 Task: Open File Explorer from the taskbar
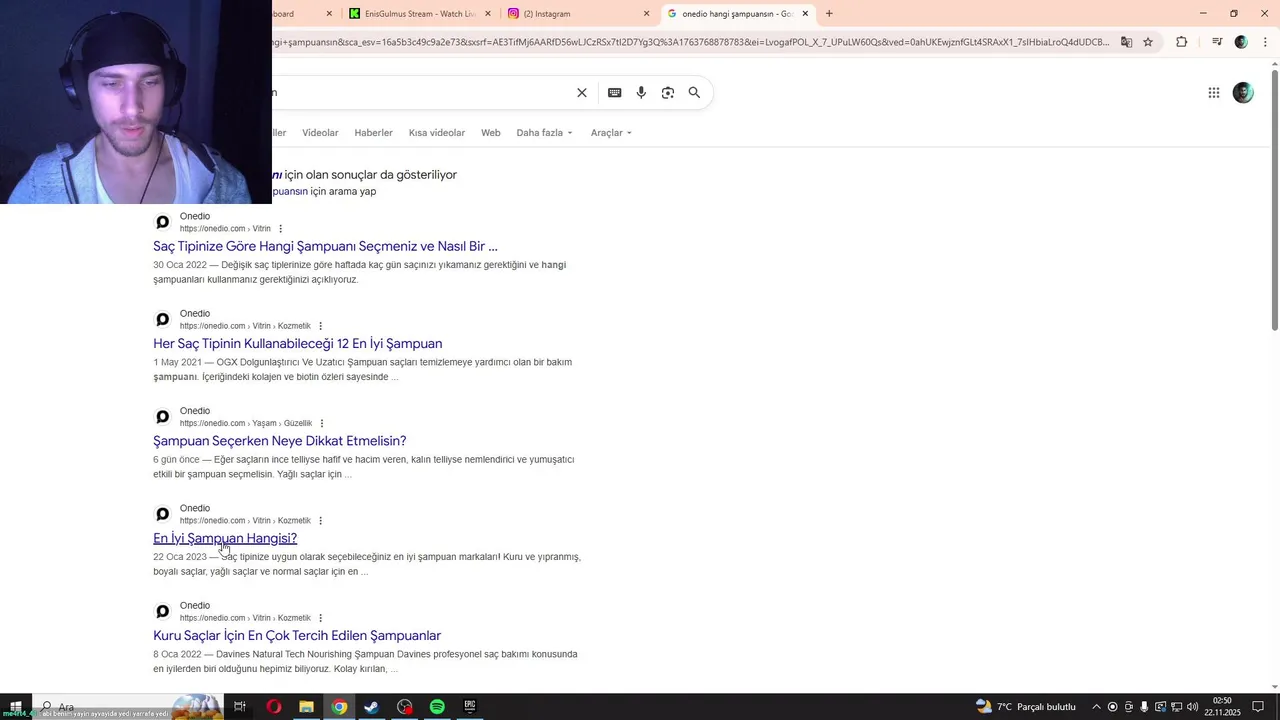306,707
